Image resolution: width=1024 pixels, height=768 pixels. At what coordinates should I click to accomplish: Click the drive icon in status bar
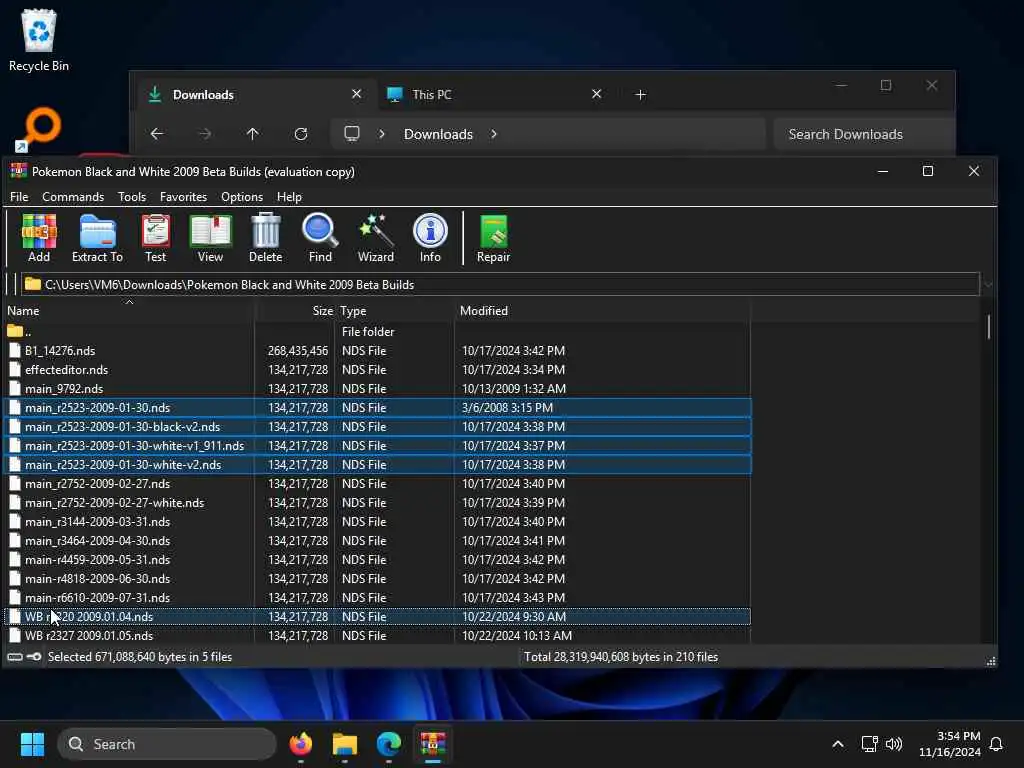pyautogui.click(x=15, y=657)
